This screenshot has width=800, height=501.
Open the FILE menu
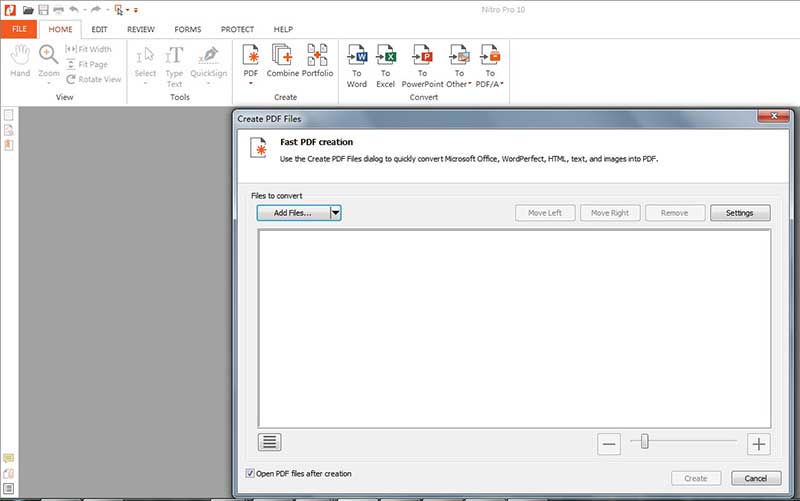19,29
